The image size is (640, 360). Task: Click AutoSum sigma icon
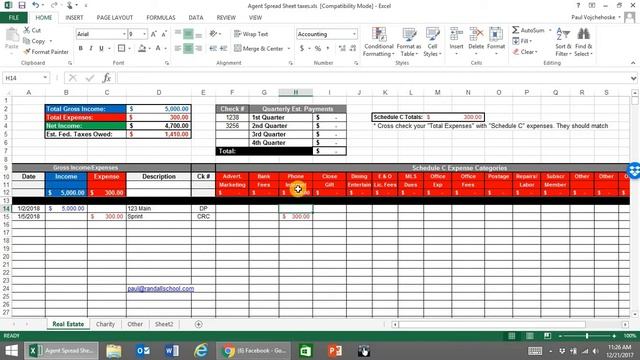tap(516, 30)
